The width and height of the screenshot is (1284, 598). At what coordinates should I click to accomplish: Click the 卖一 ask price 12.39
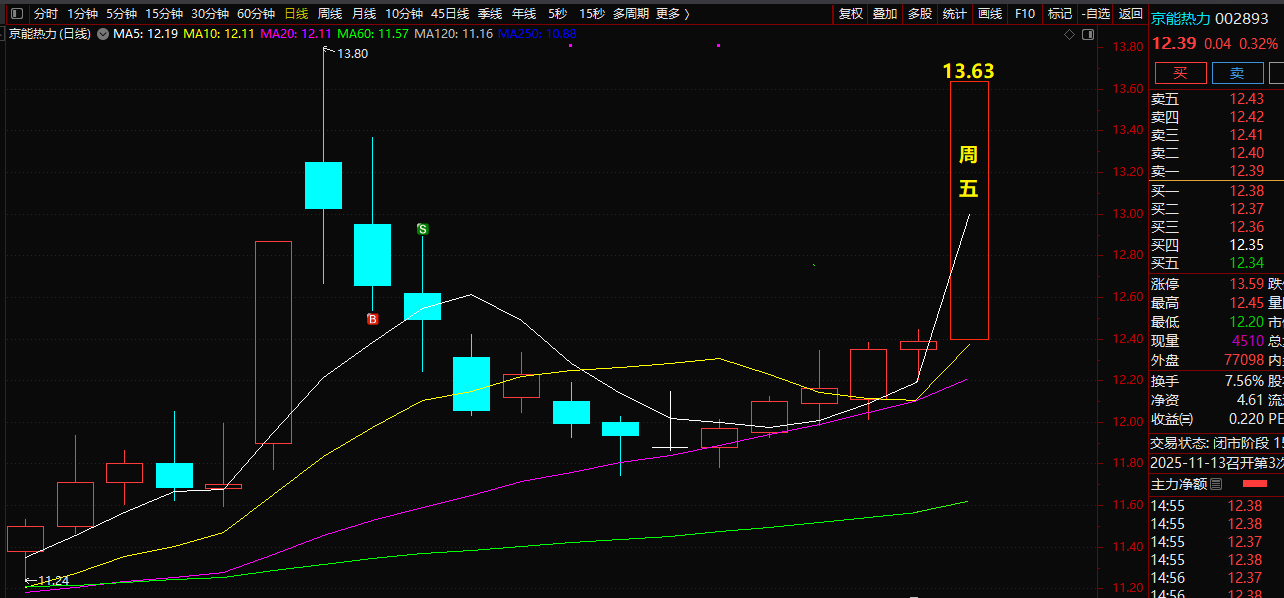click(x=1247, y=171)
